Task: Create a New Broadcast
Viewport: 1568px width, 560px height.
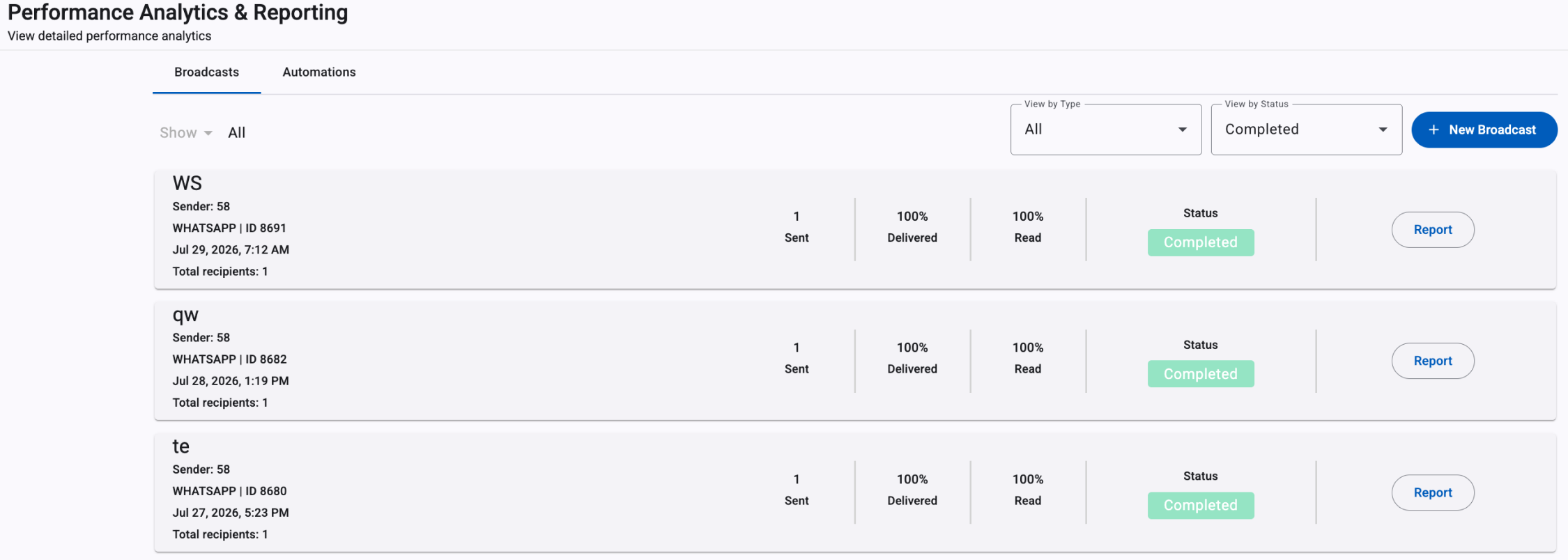Action: click(1484, 130)
